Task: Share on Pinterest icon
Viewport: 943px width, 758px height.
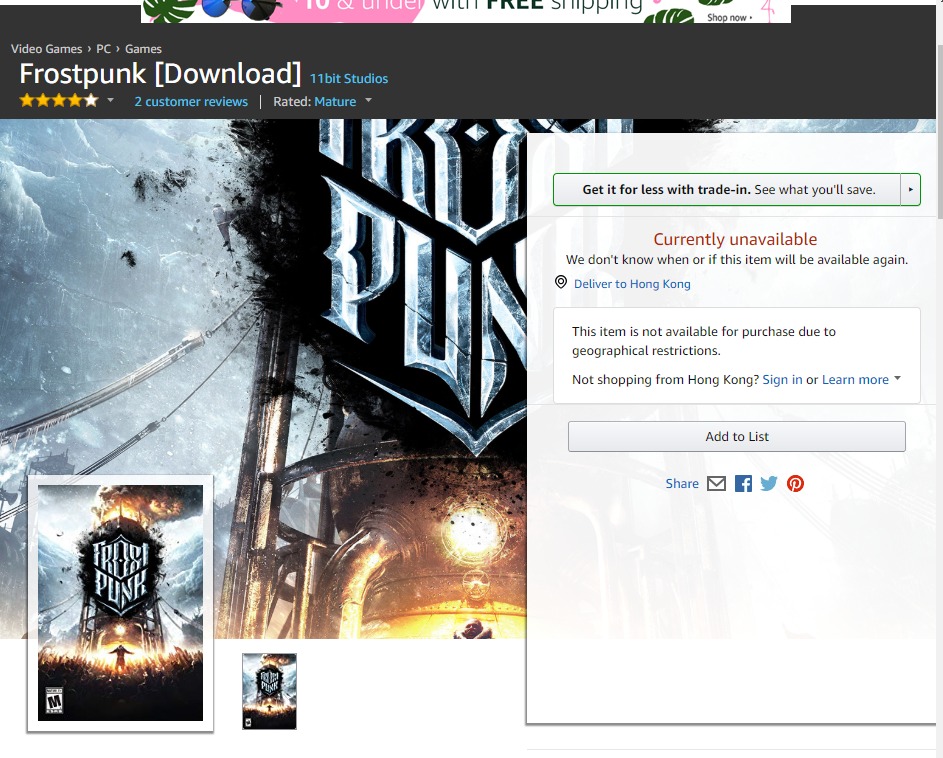Action: click(x=795, y=484)
